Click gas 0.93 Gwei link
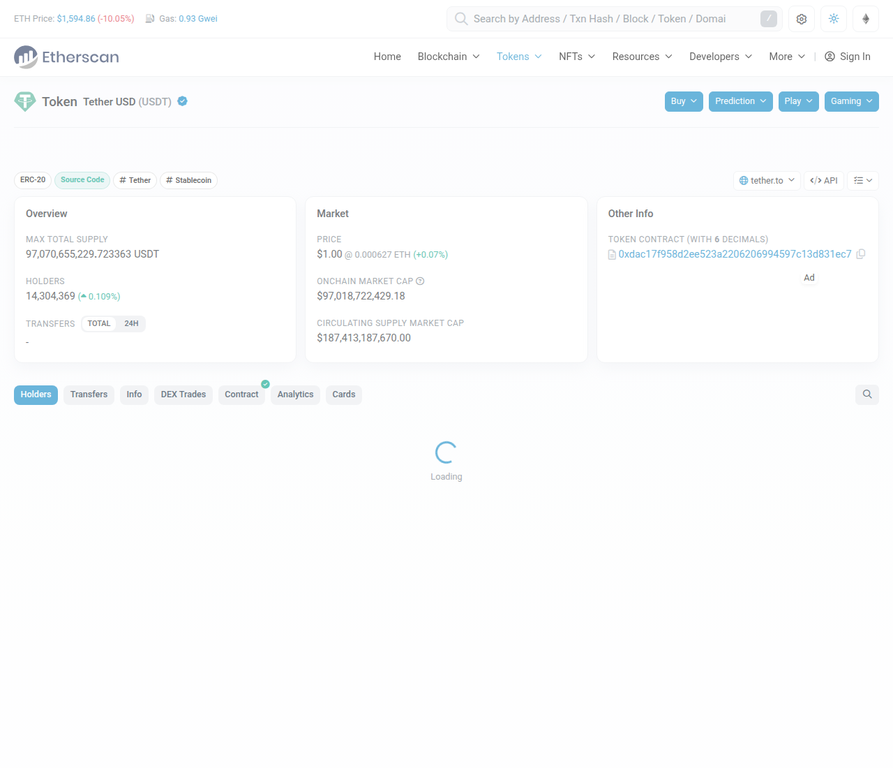893x768 pixels. pyautogui.click(x=198, y=19)
